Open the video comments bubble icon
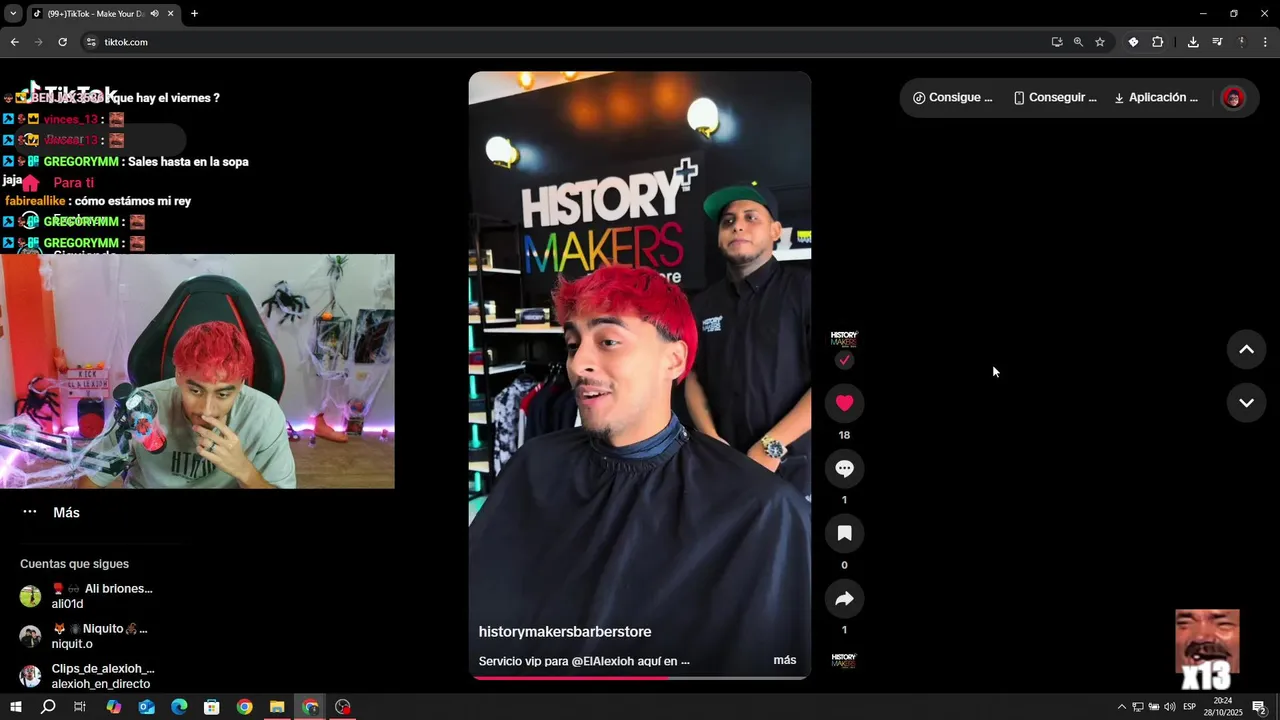1280x720 pixels. (844, 468)
